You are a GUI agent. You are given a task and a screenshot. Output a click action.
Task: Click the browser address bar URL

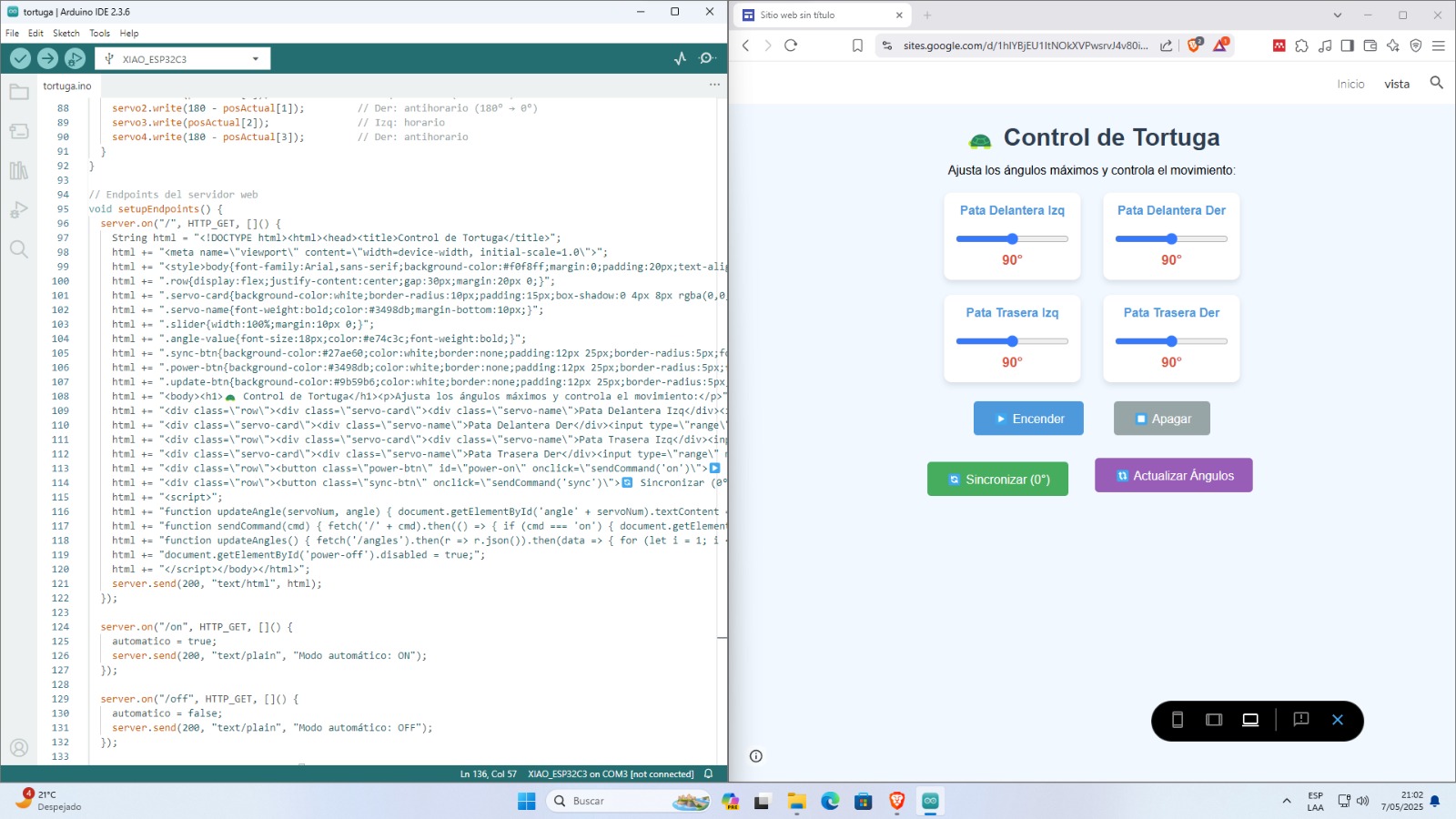[x=1026, y=45]
